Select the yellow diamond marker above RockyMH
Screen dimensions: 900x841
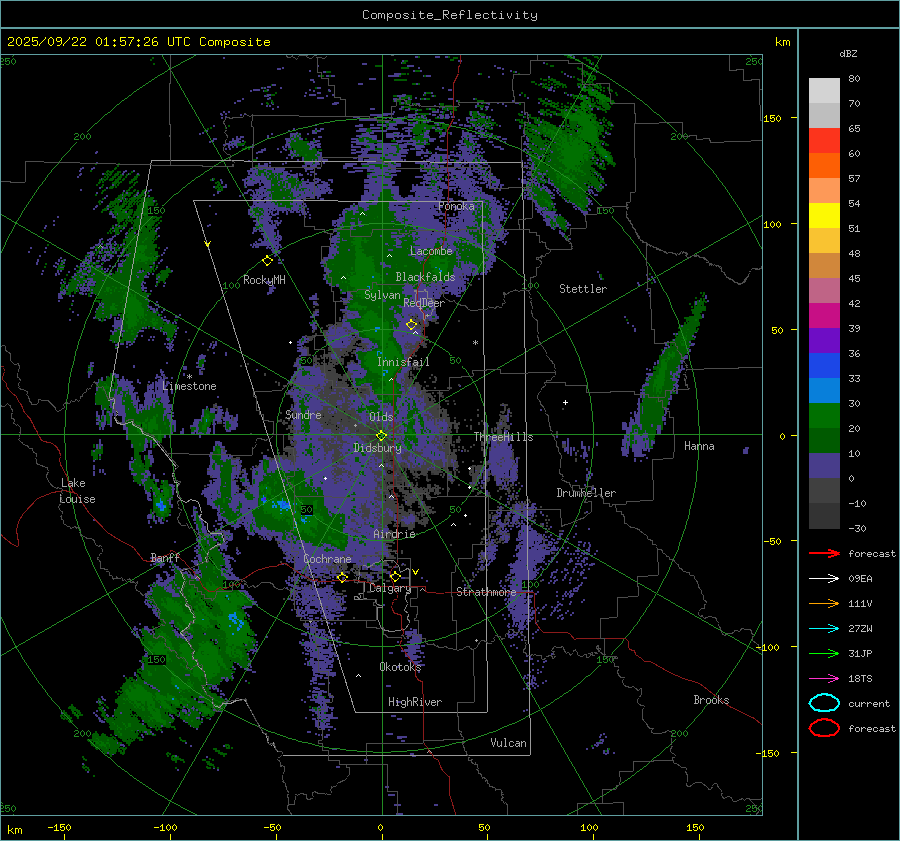click(x=267, y=260)
